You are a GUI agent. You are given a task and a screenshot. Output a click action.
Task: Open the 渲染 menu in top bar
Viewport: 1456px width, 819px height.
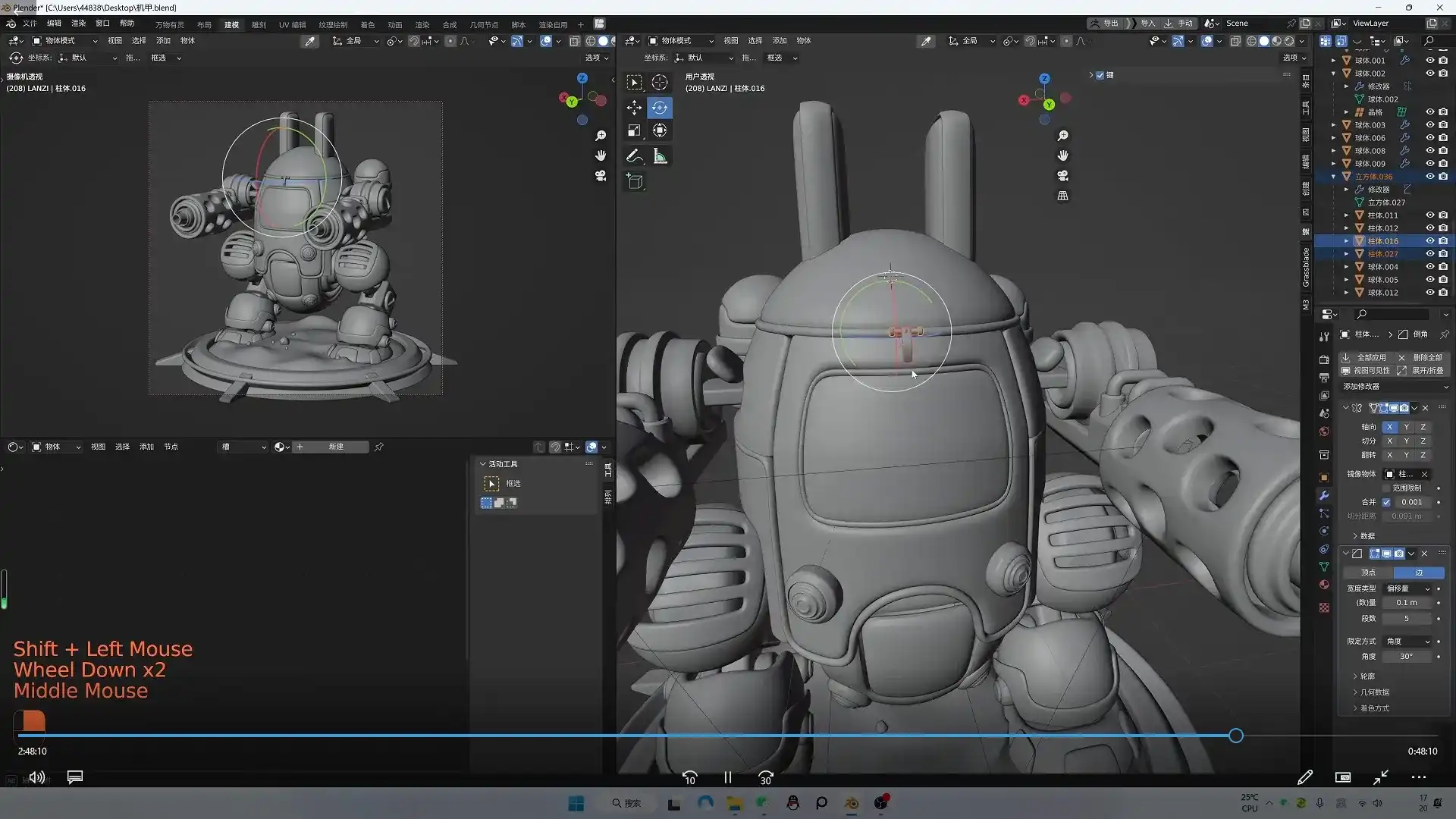(x=78, y=24)
